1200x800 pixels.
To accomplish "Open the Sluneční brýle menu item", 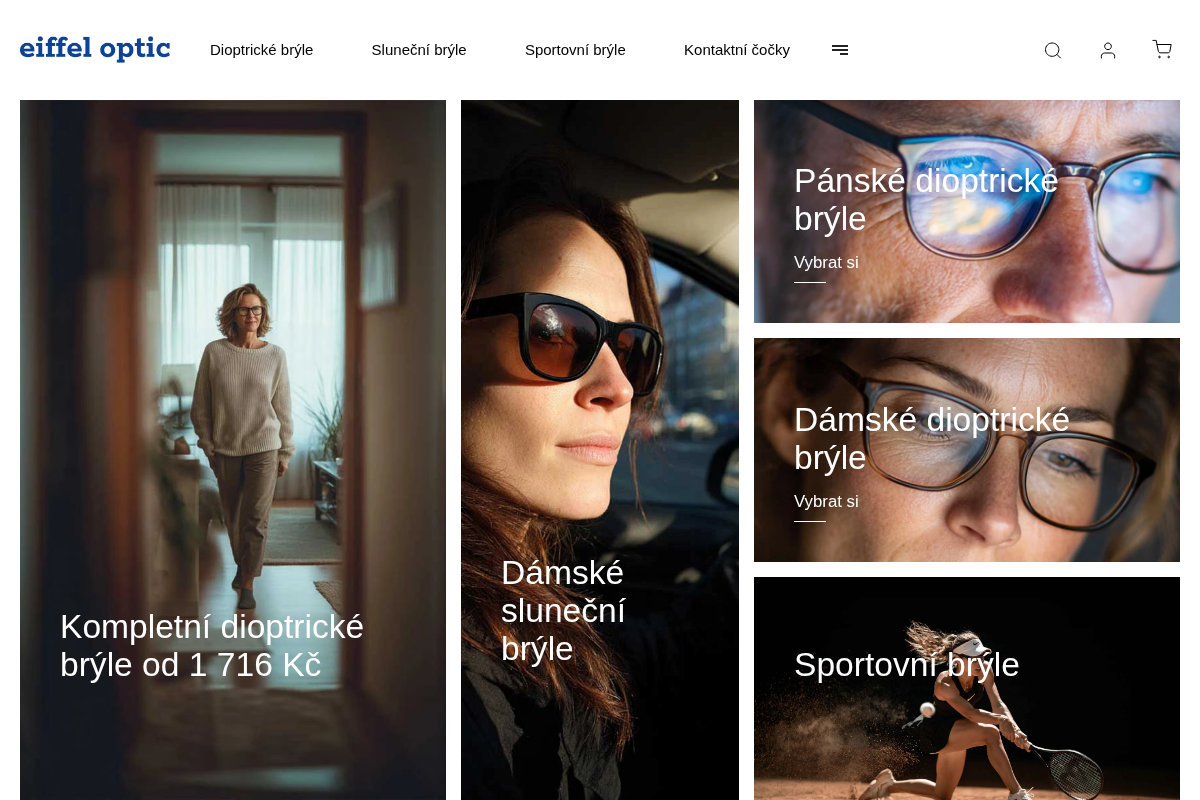I will [419, 50].
